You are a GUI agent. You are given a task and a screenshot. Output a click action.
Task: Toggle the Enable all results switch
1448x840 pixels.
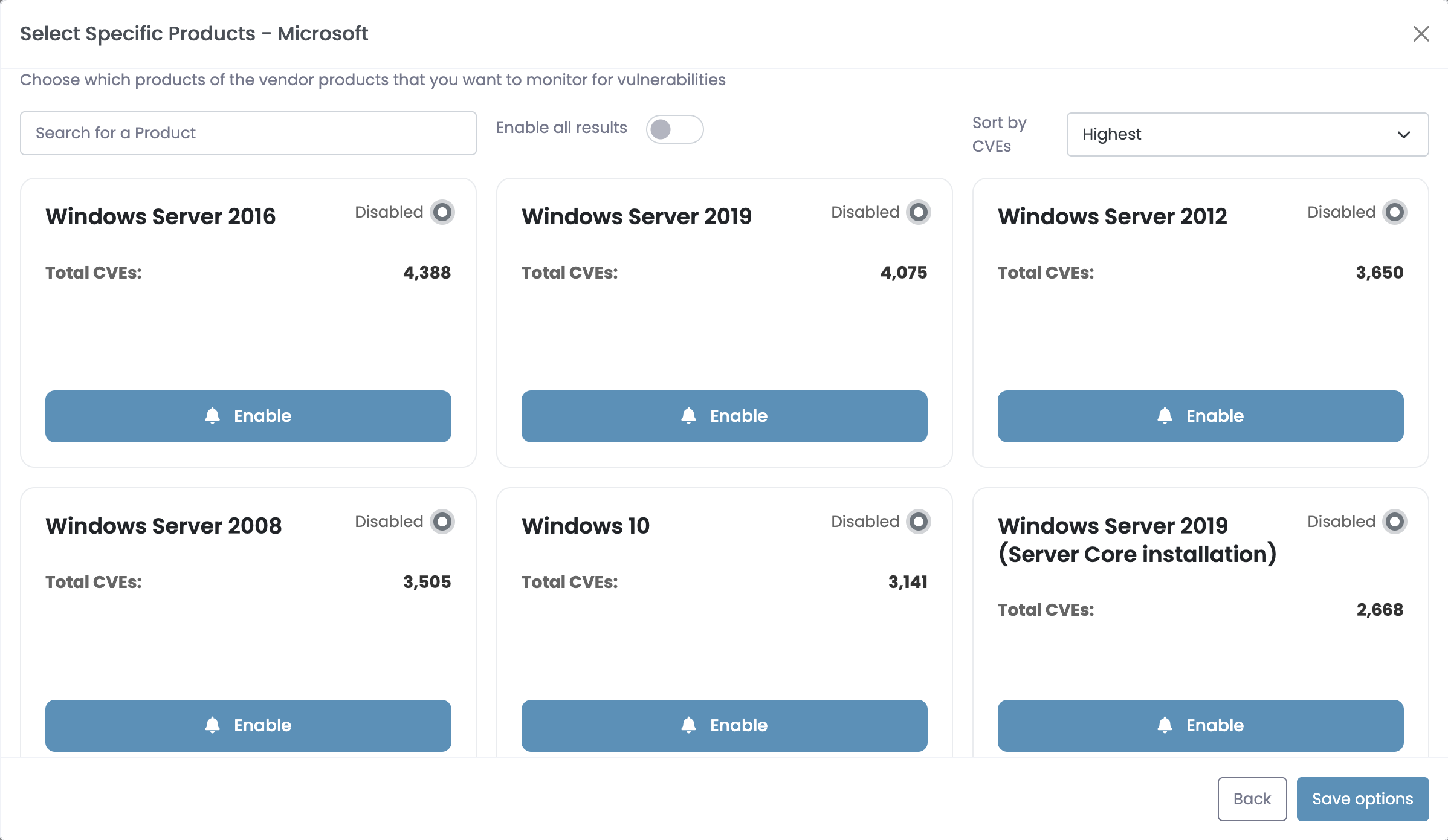674,129
